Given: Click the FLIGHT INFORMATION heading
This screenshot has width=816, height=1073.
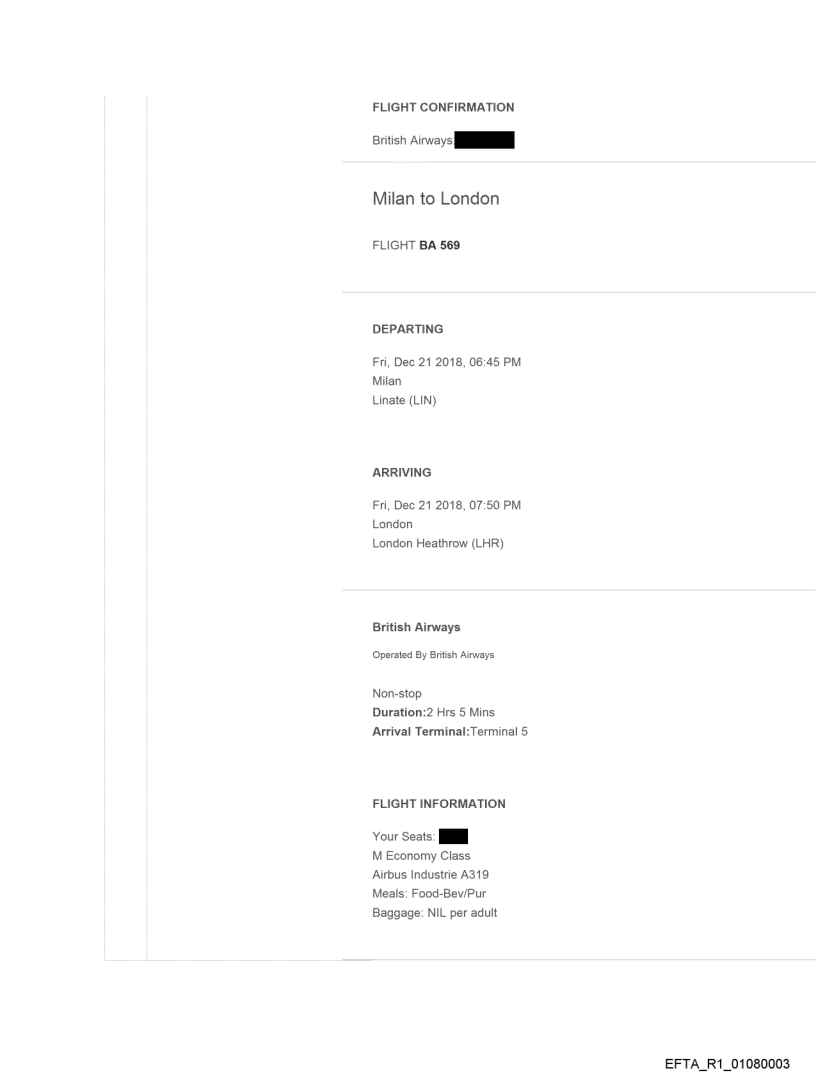Looking at the screenshot, I should click(x=438, y=804).
